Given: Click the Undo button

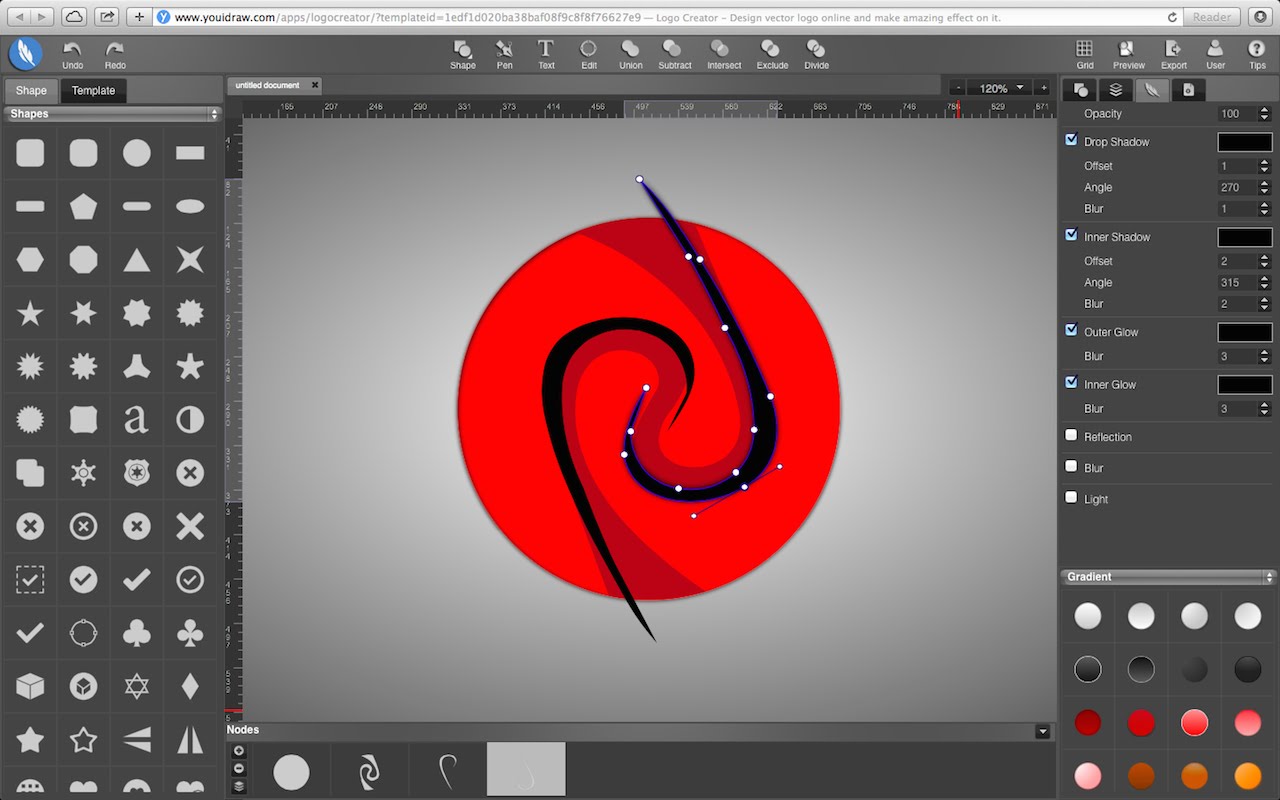Looking at the screenshot, I should [x=72, y=52].
